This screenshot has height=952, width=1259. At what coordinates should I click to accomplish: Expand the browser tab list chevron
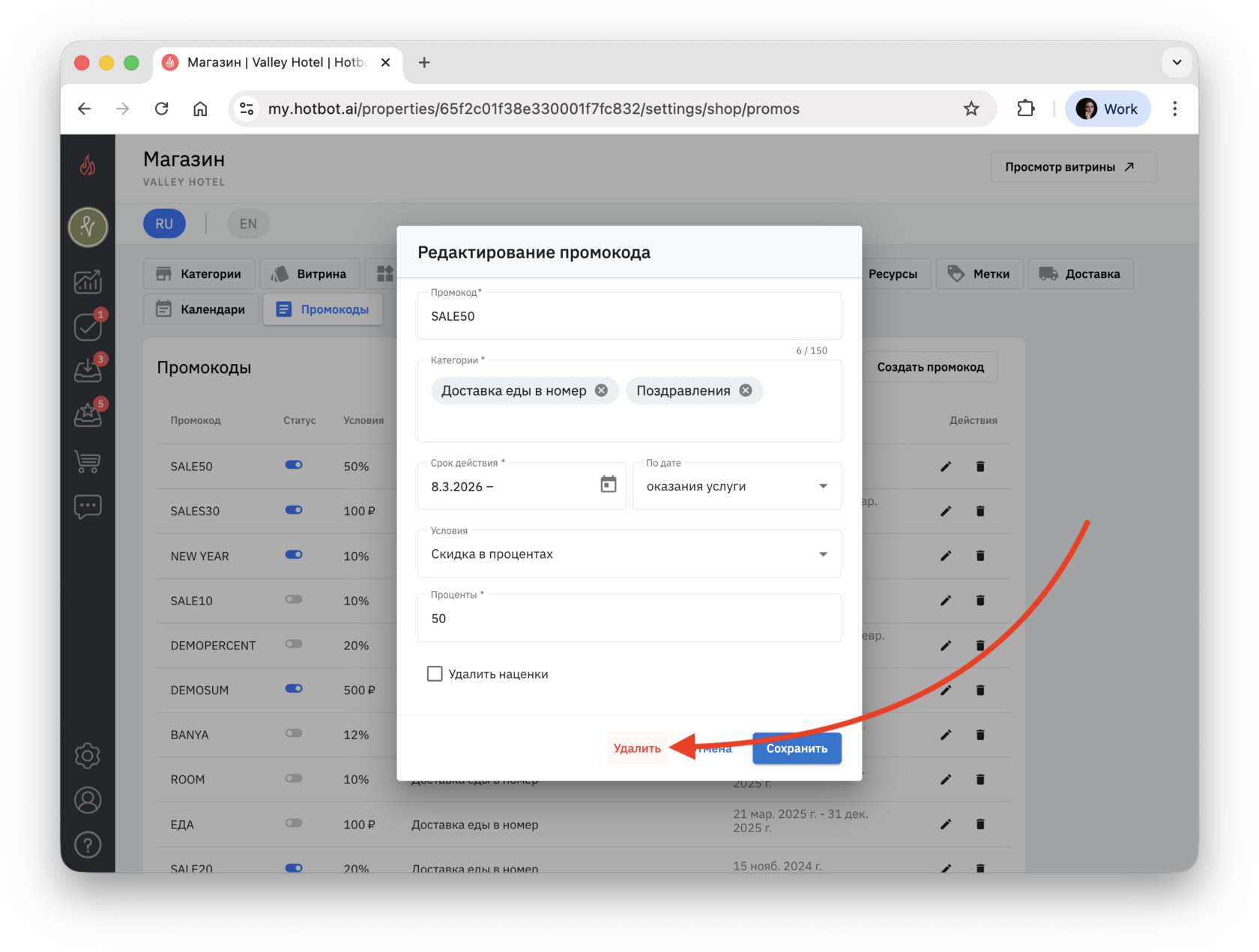(1177, 62)
